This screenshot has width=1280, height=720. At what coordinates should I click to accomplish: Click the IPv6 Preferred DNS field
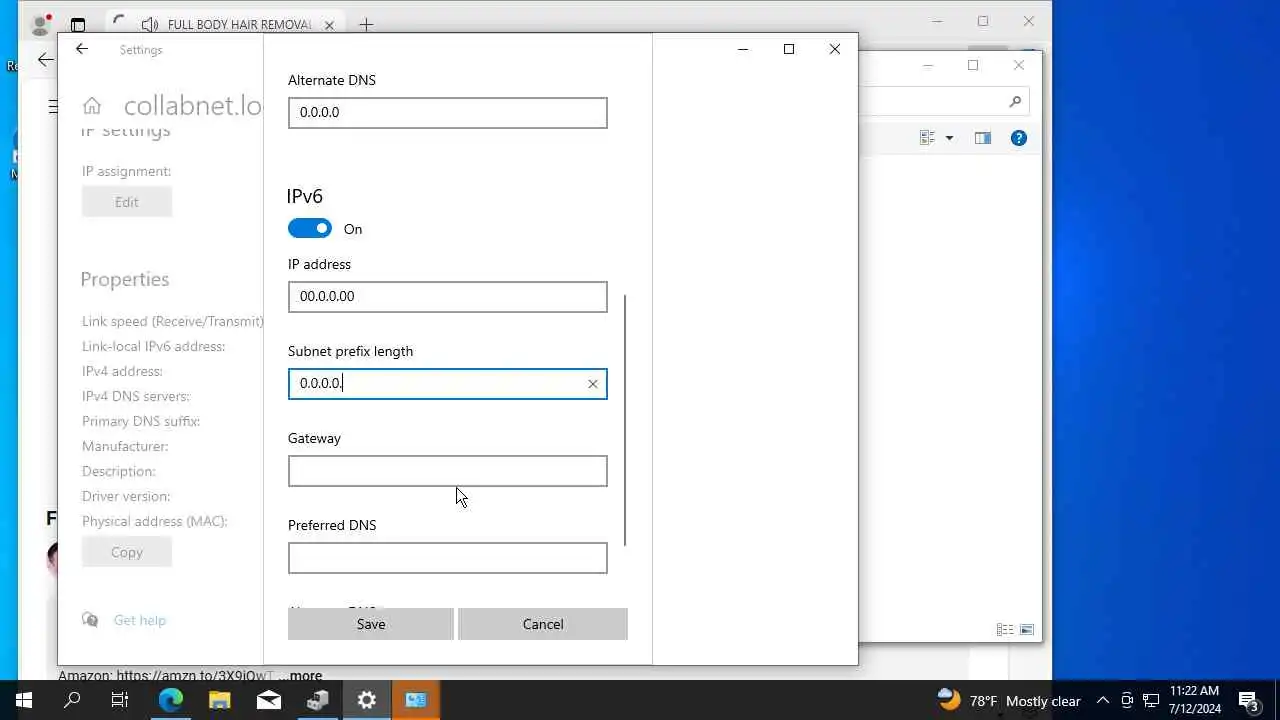click(x=447, y=558)
